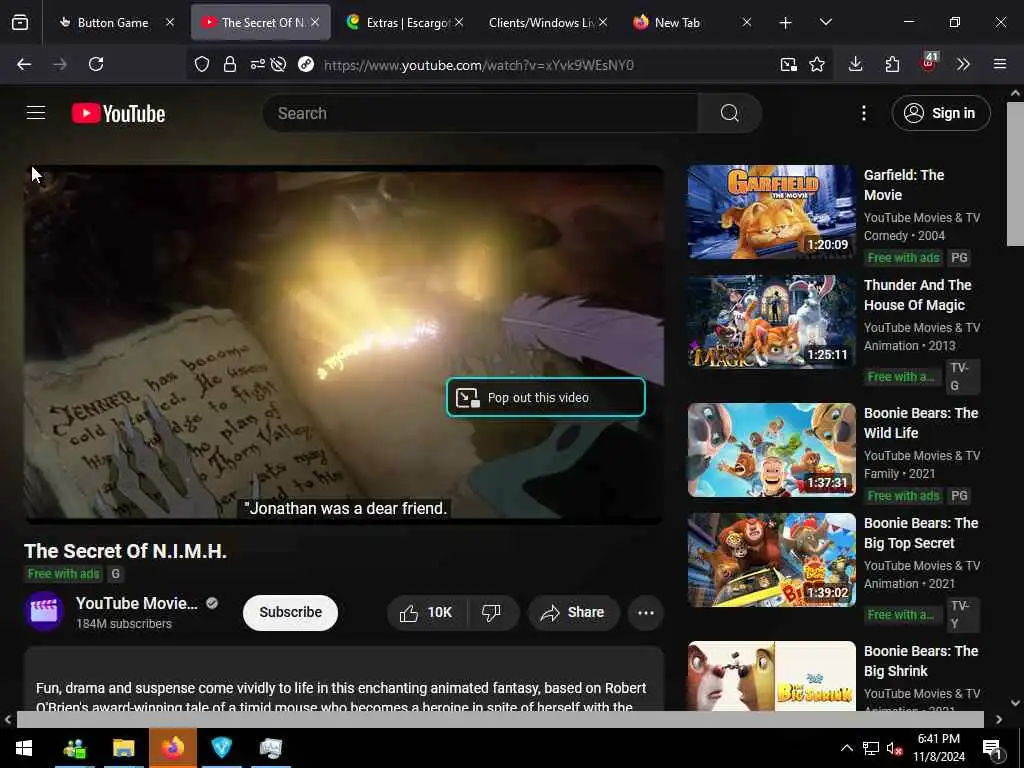Close the New Tab tab
This screenshot has width=1024, height=768.
click(746, 22)
